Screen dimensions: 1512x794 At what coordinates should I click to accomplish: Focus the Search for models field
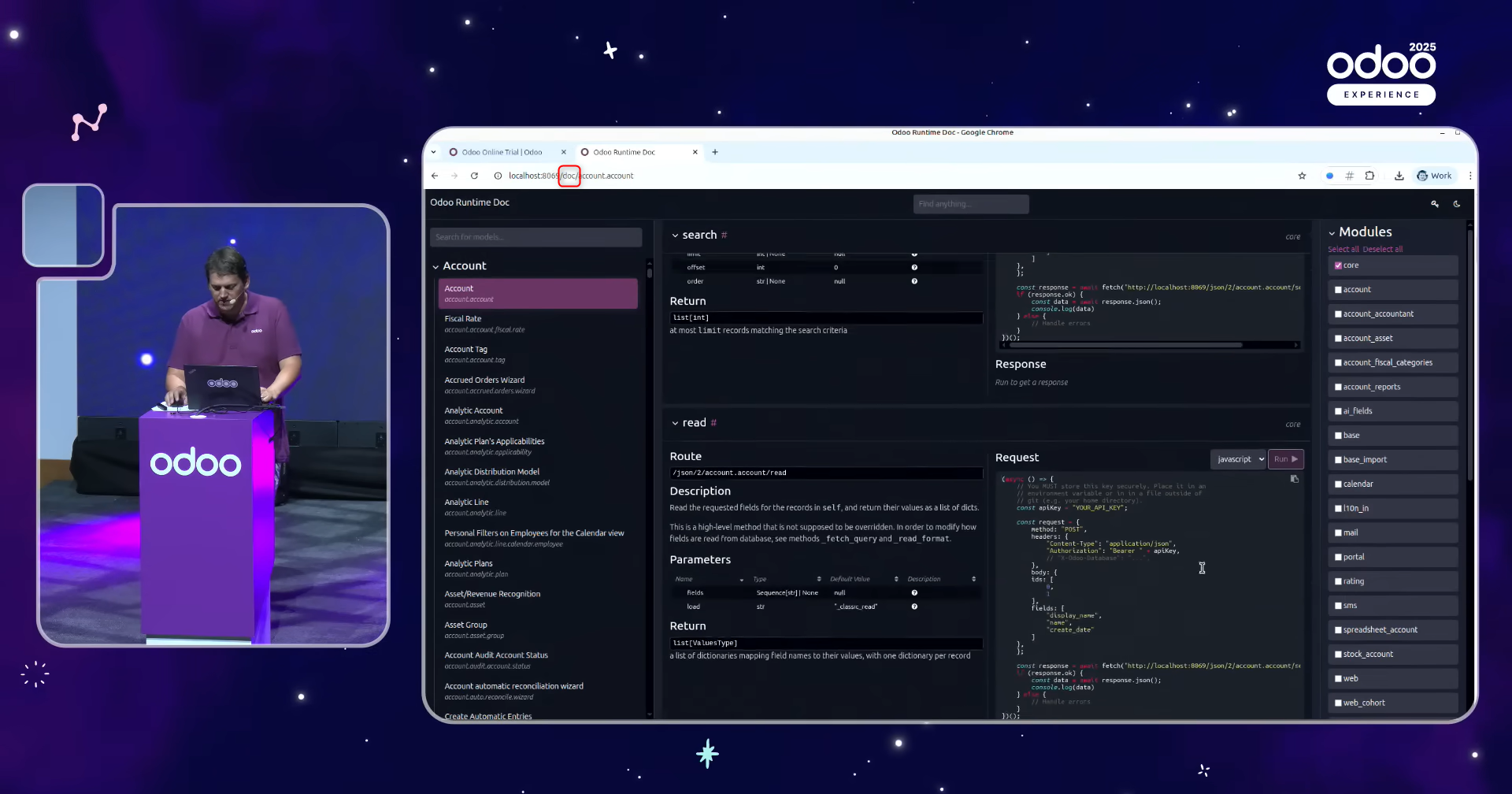point(535,237)
